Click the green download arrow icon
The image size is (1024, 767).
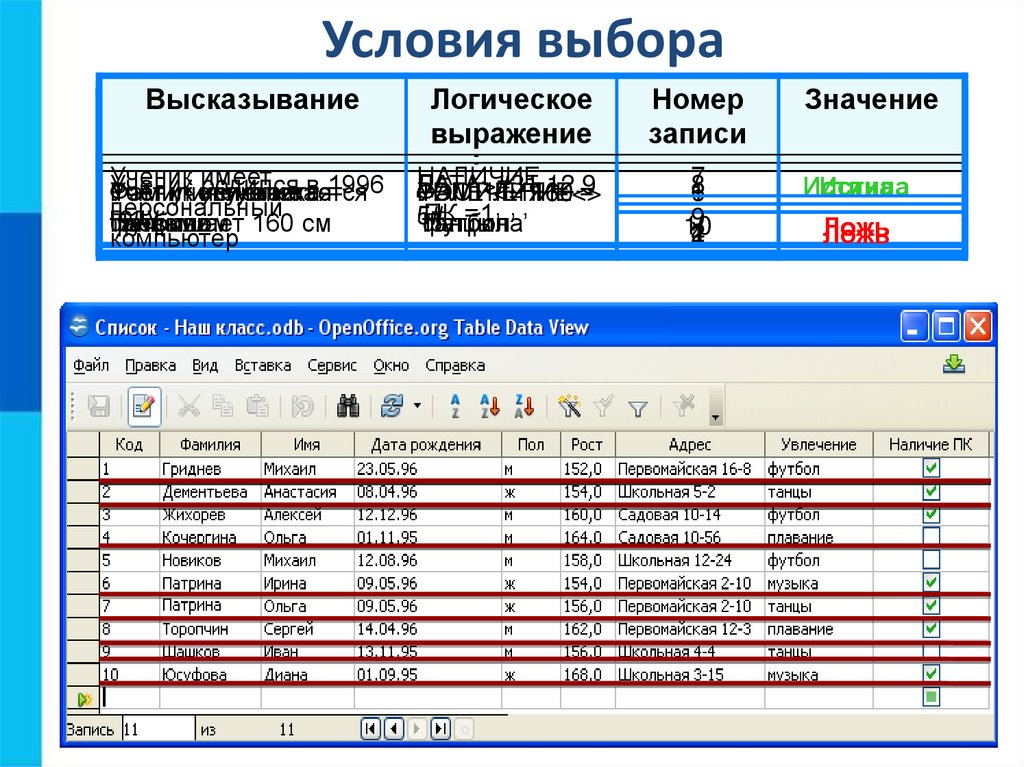pyautogui.click(x=953, y=365)
